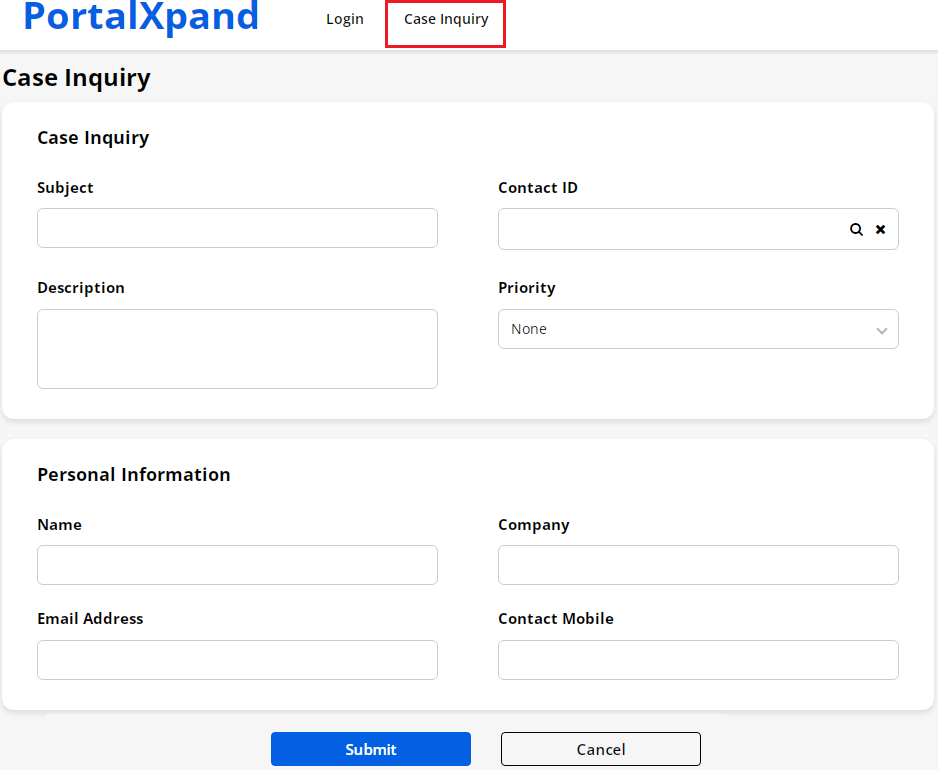Clear Contact ID using the X icon

(881, 229)
